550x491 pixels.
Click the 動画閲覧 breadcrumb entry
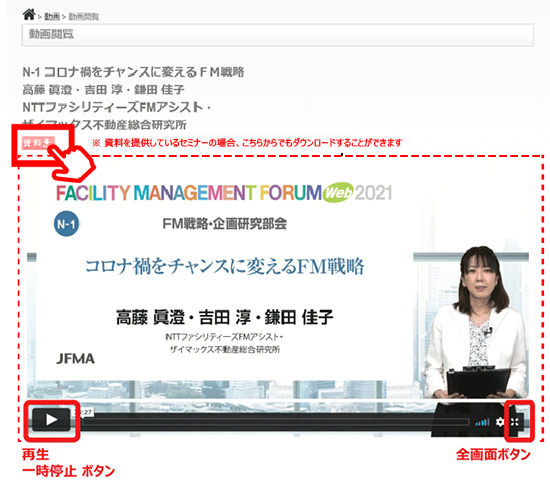click(x=83, y=16)
